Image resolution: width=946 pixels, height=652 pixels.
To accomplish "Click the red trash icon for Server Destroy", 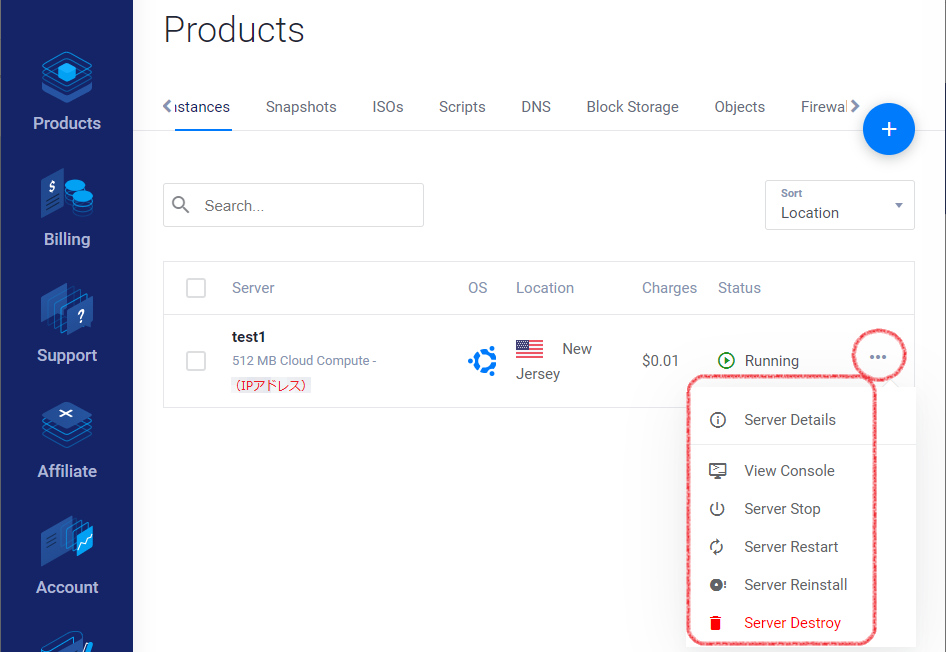I will [716, 622].
